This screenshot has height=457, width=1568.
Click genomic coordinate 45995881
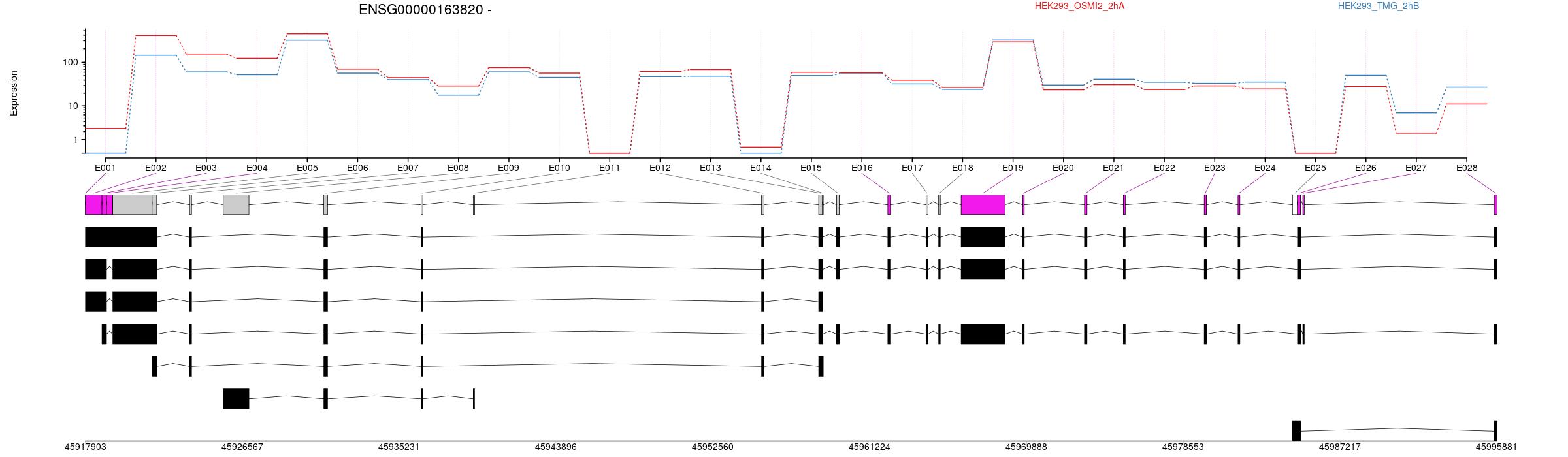[x=1496, y=447]
